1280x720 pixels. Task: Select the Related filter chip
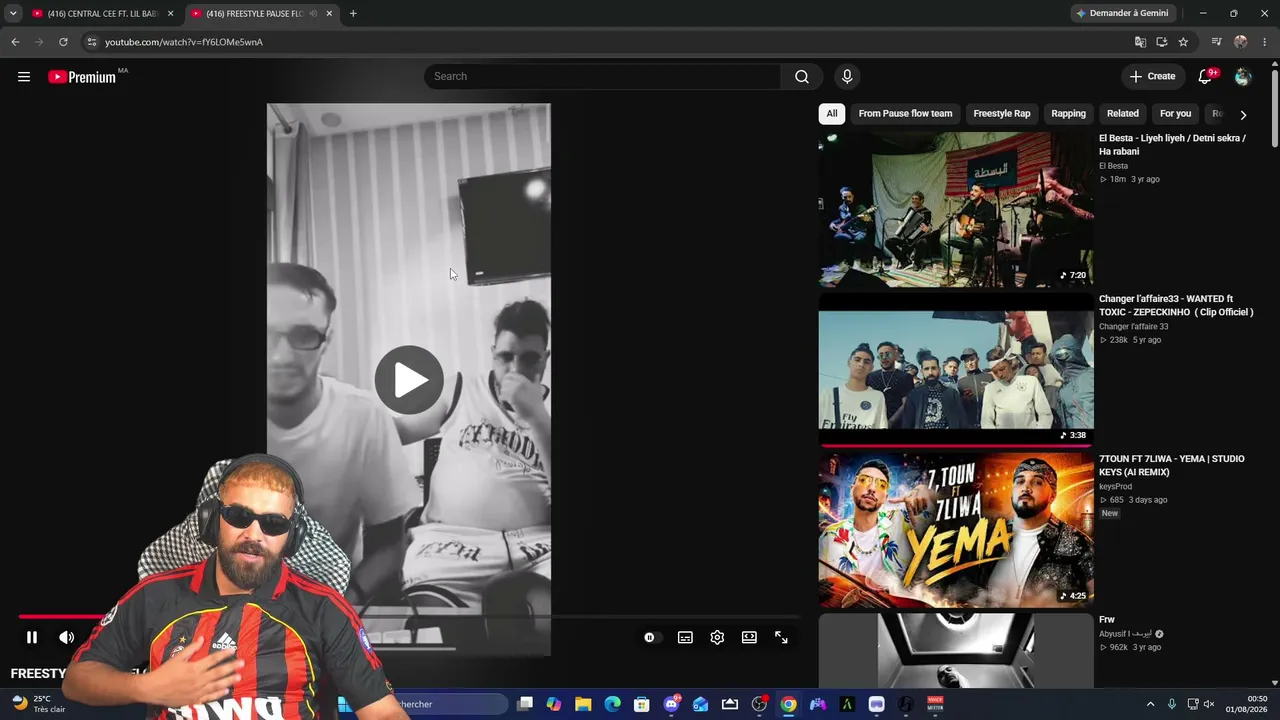click(1122, 114)
